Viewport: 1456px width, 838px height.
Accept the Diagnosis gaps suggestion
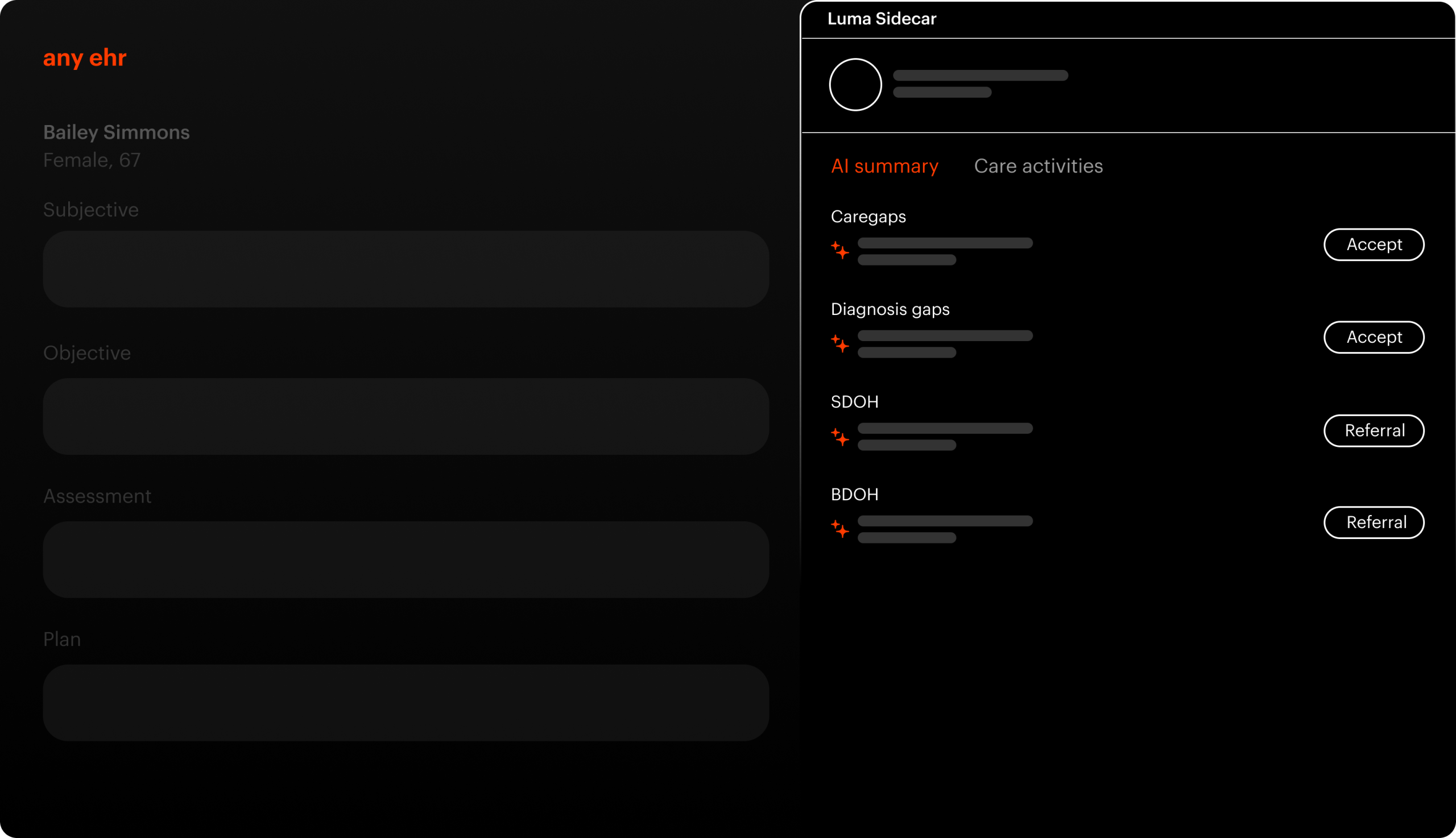(x=1374, y=337)
